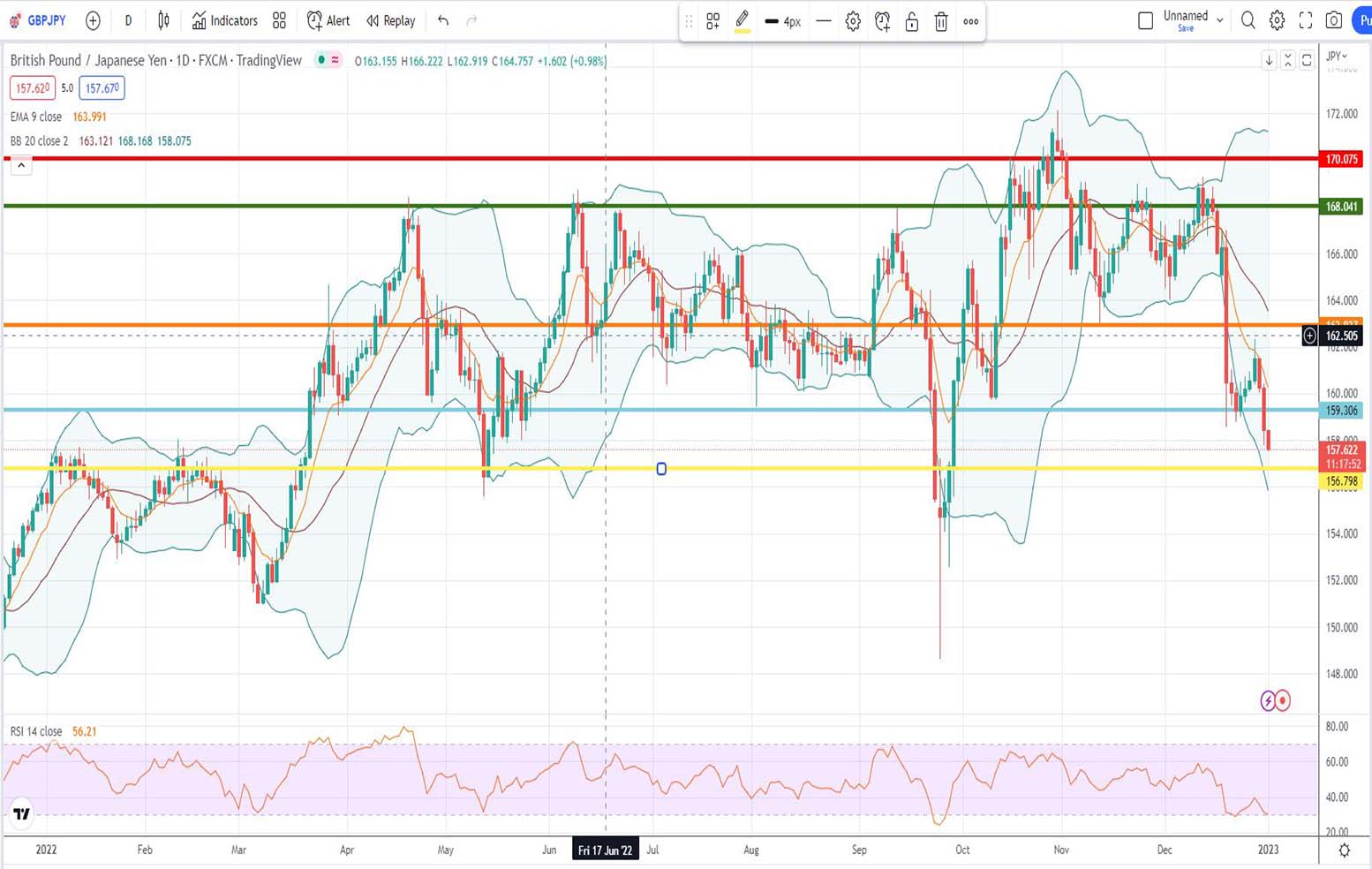Undo the last chart action
The width and height of the screenshot is (1372, 869).
click(x=443, y=20)
